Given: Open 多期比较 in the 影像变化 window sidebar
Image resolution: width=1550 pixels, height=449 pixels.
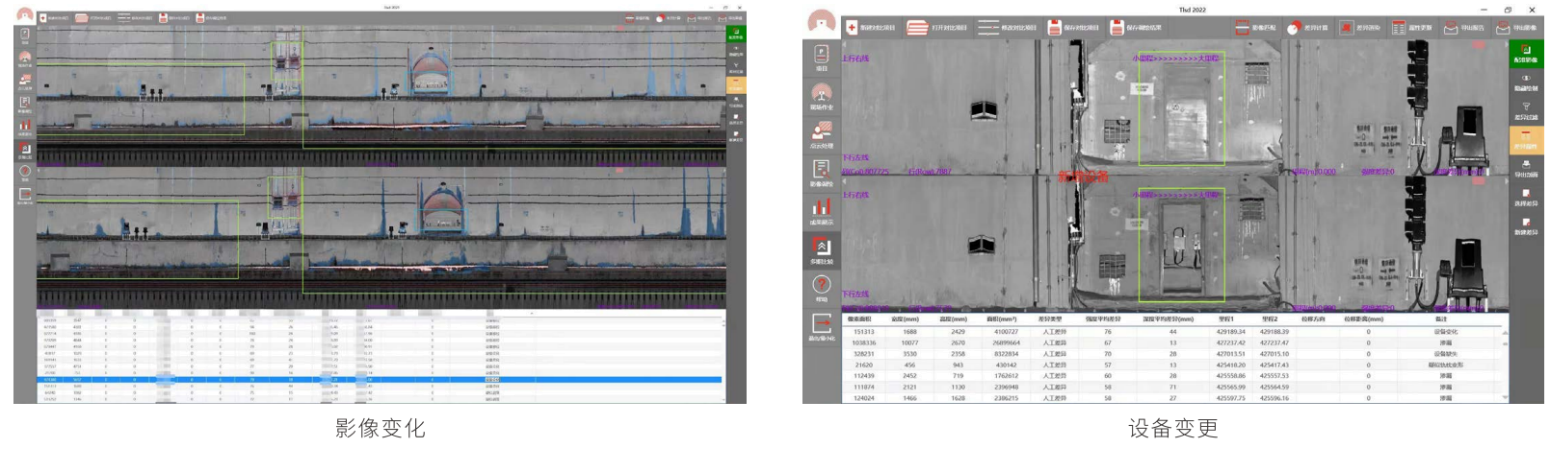Looking at the screenshot, I should point(24,150).
